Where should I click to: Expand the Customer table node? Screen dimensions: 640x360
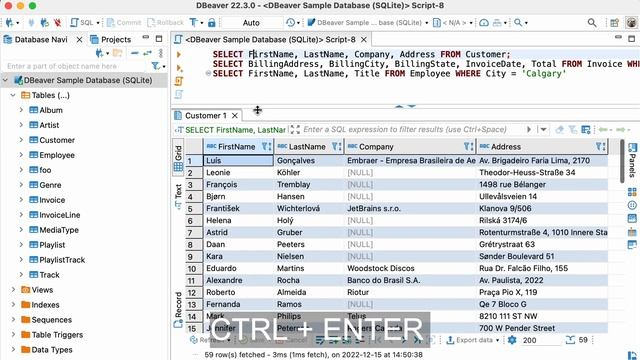21,140
